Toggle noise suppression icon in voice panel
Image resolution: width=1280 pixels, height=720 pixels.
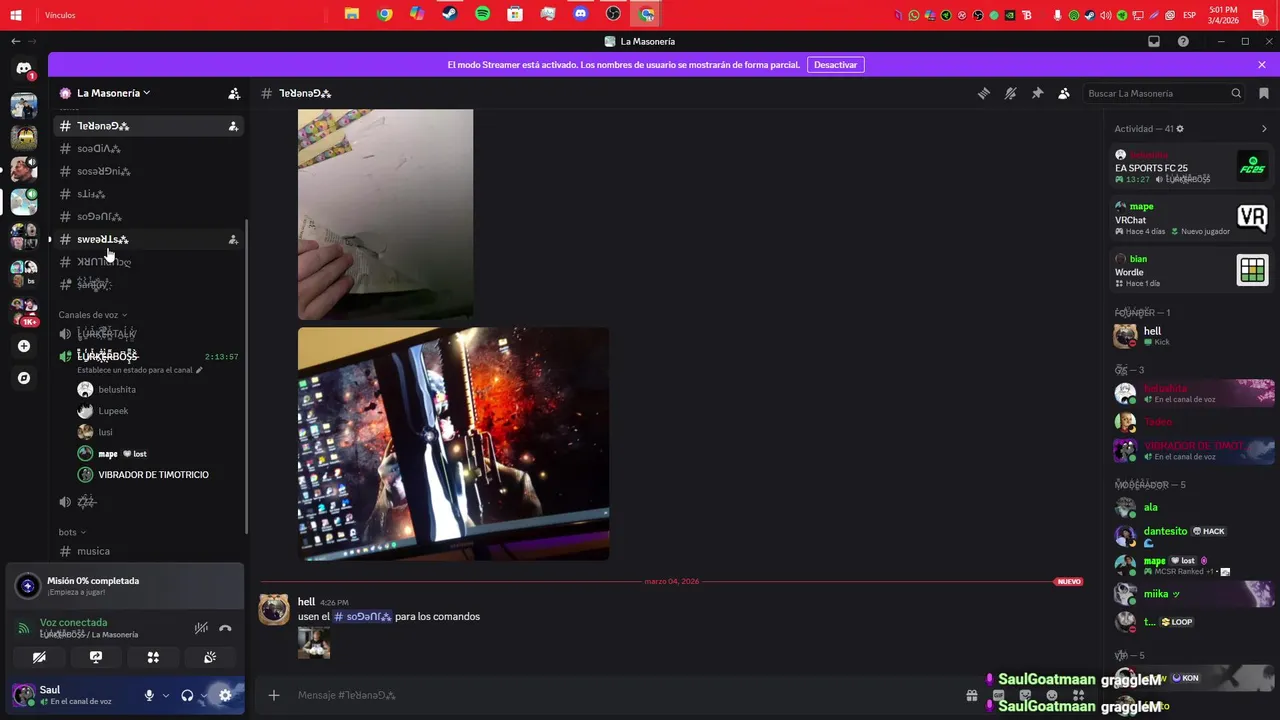201,628
